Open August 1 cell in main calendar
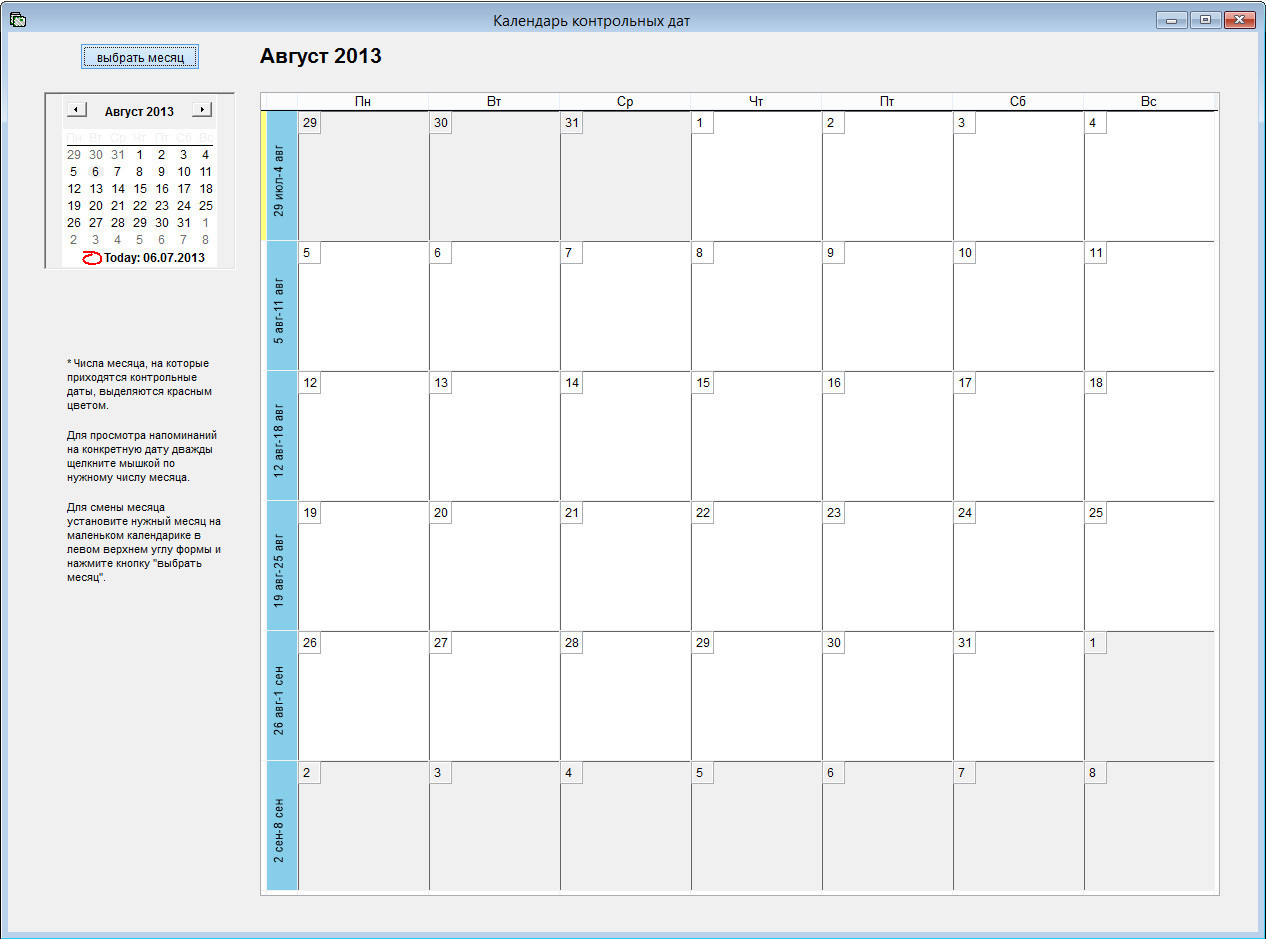 [x=756, y=176]
